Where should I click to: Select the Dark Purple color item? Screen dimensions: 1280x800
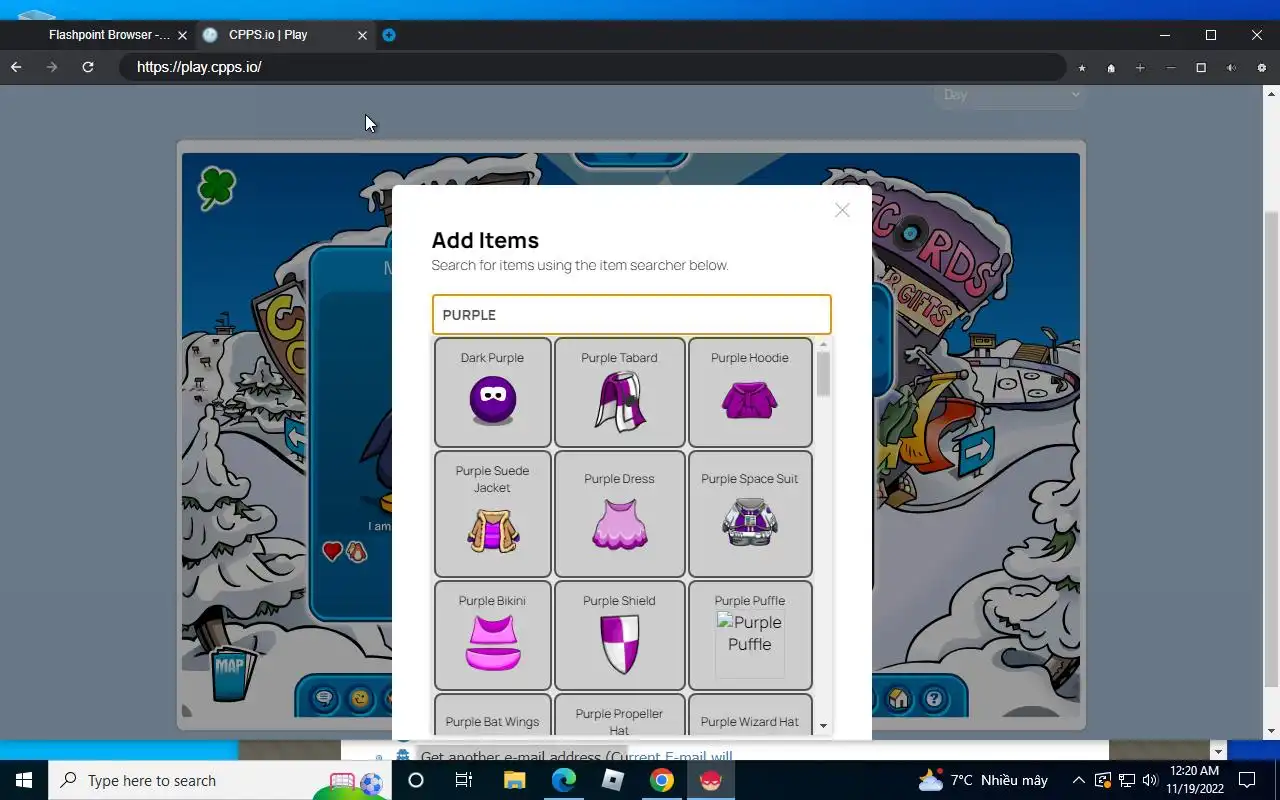pos(492,392)
